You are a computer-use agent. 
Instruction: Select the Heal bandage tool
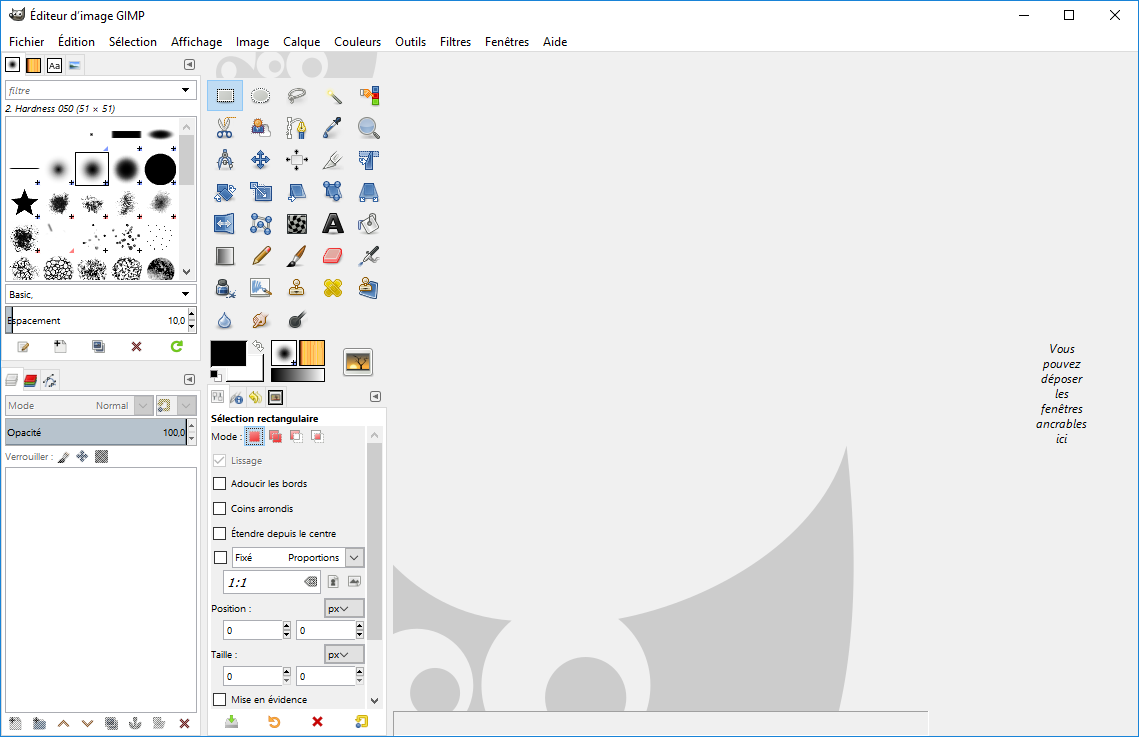tap(333, 288)
